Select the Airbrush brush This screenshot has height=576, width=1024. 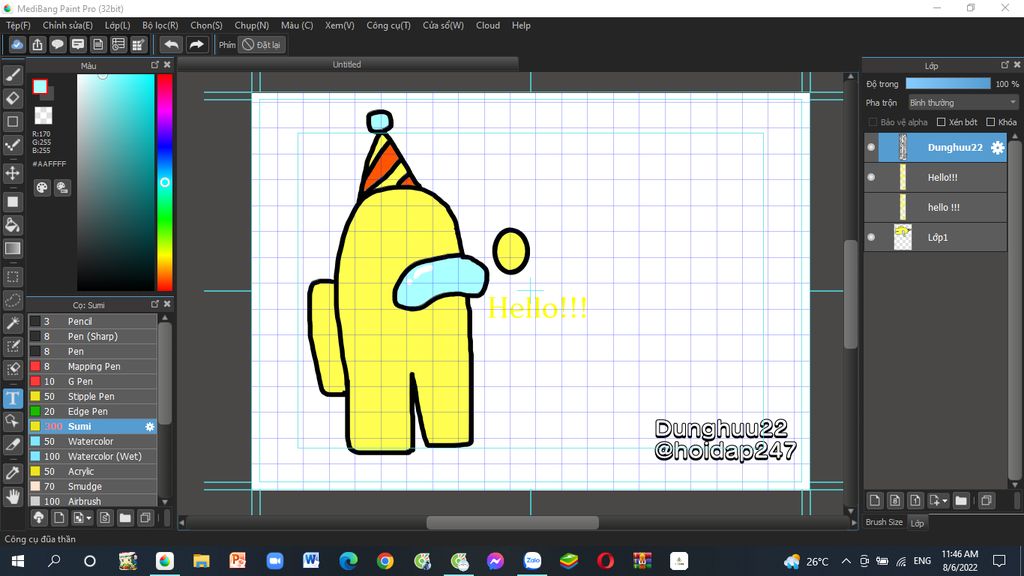[x=92, y=502]
